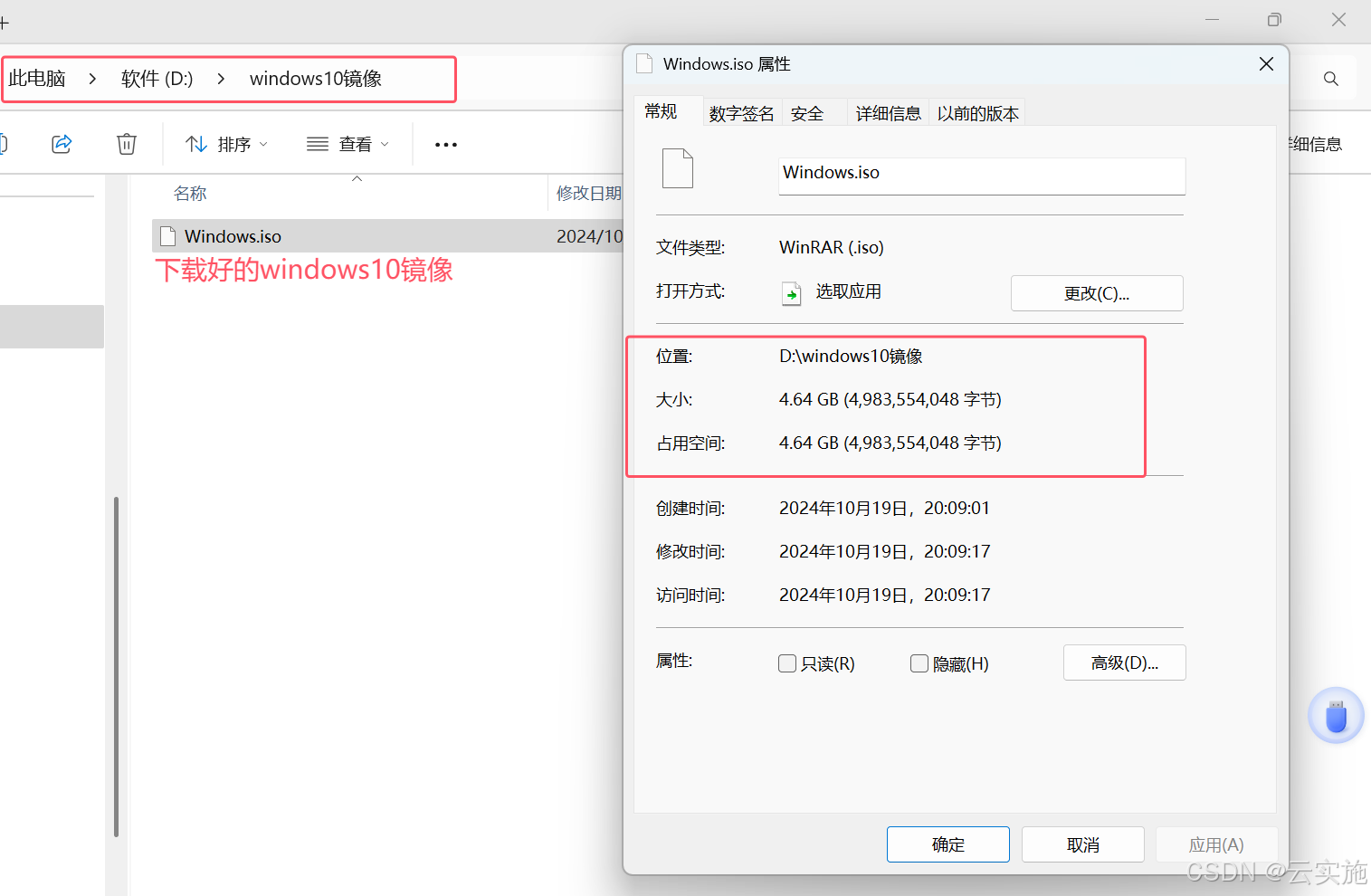Select 软件 (D:) in the address breadcrumb

157,79
